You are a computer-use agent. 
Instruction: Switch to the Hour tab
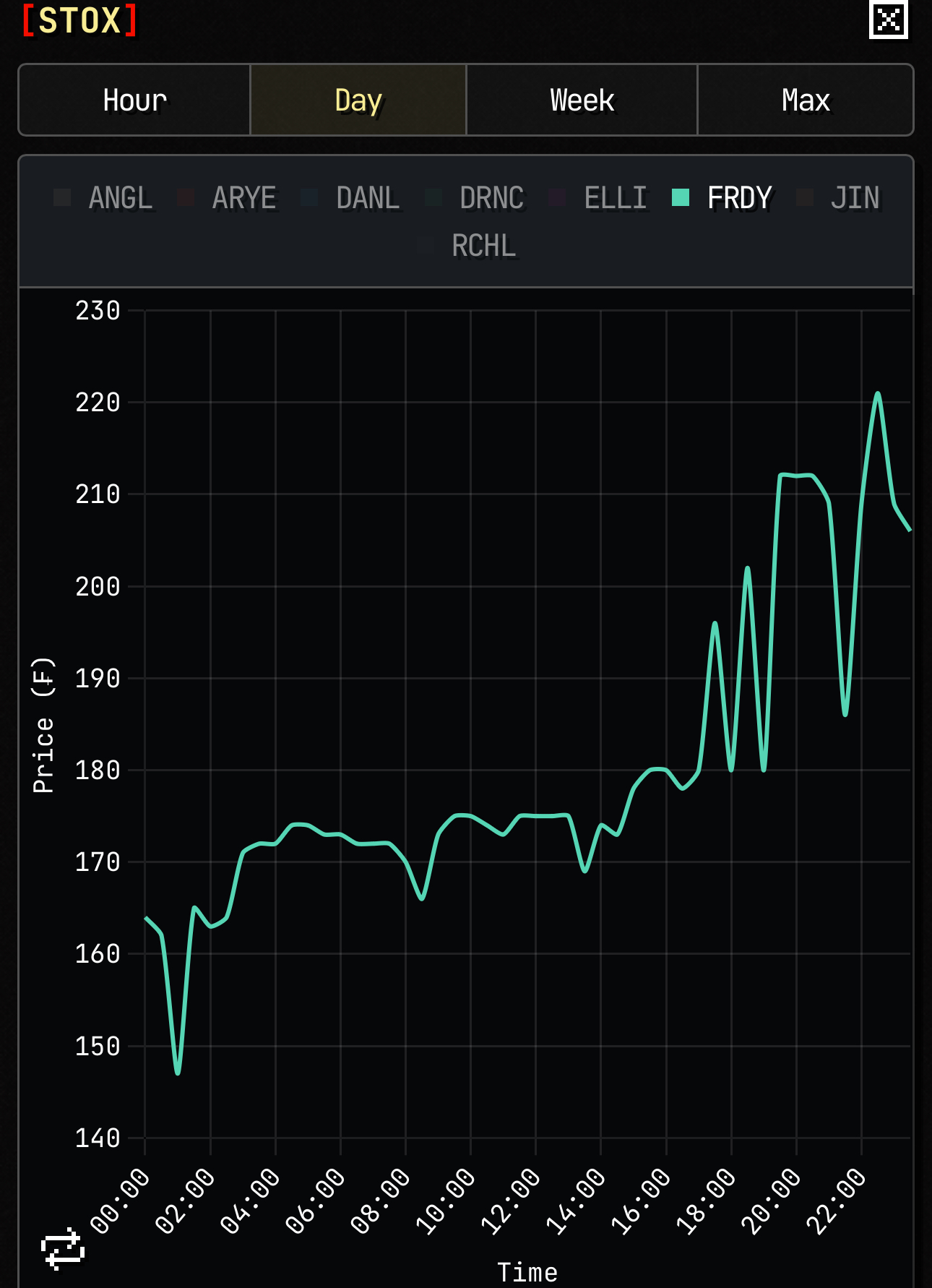pyautogui.click(x=134, y=100)
